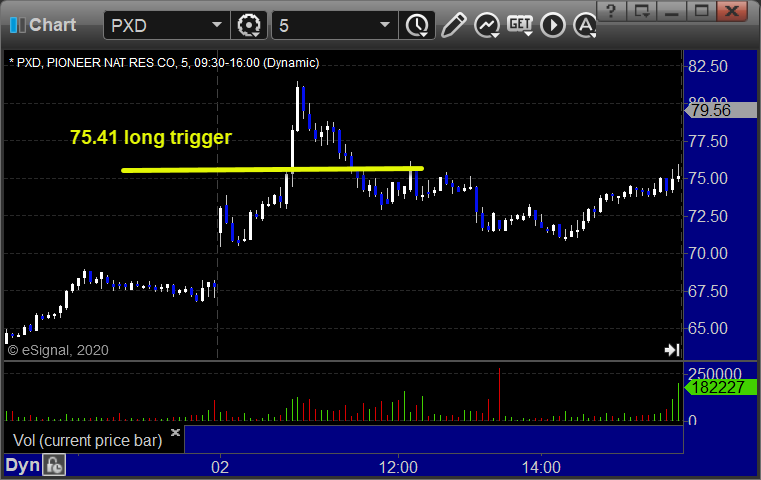
Task: Click the 67.50 price axis label
Action: [708, 291]
